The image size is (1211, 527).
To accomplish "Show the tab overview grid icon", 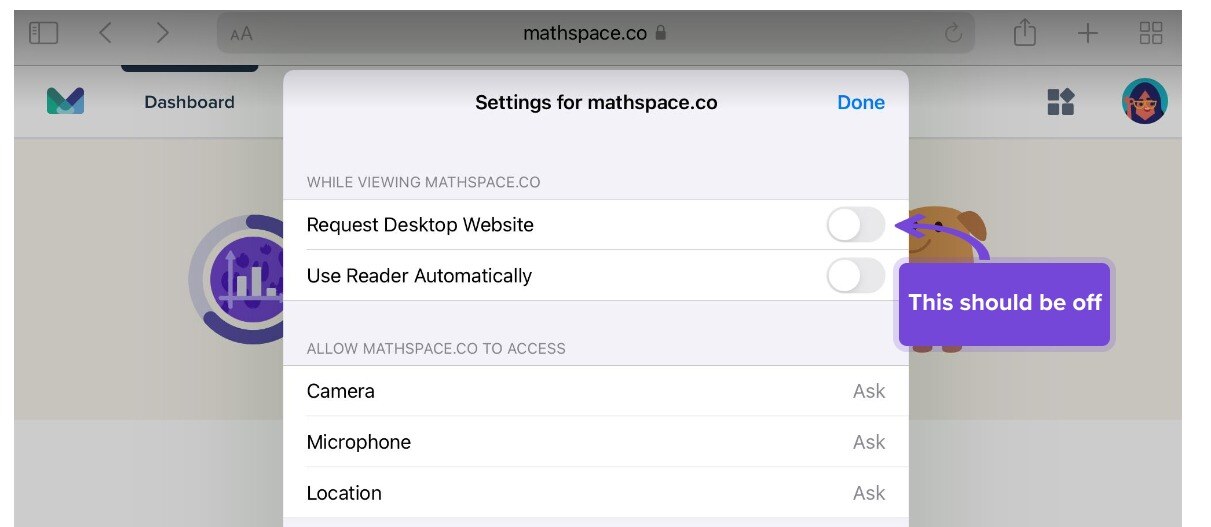I will click(1151, 33).
